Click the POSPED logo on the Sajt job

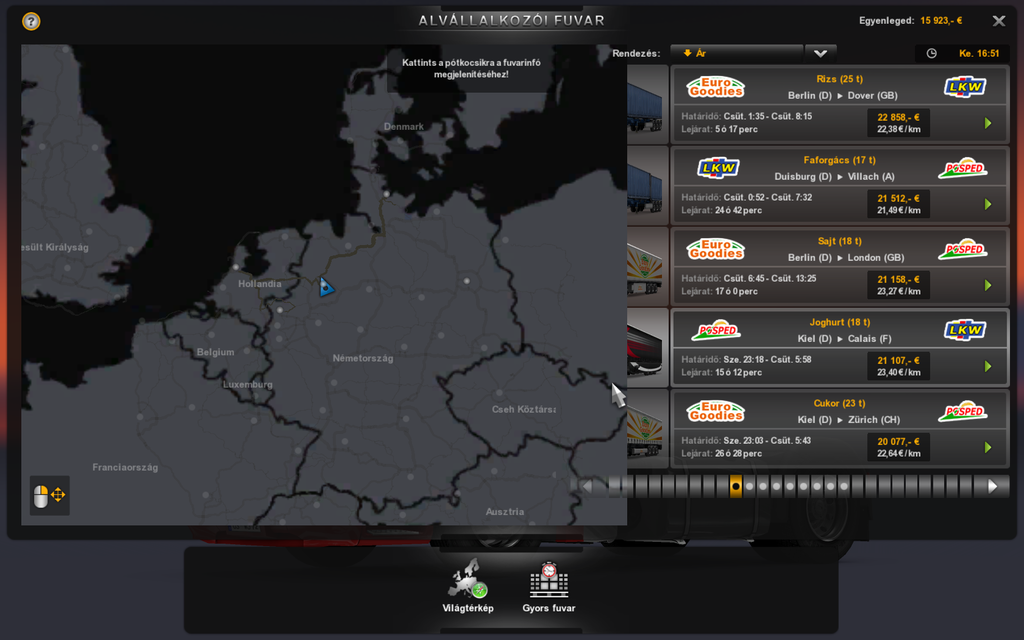pos(961,248)
